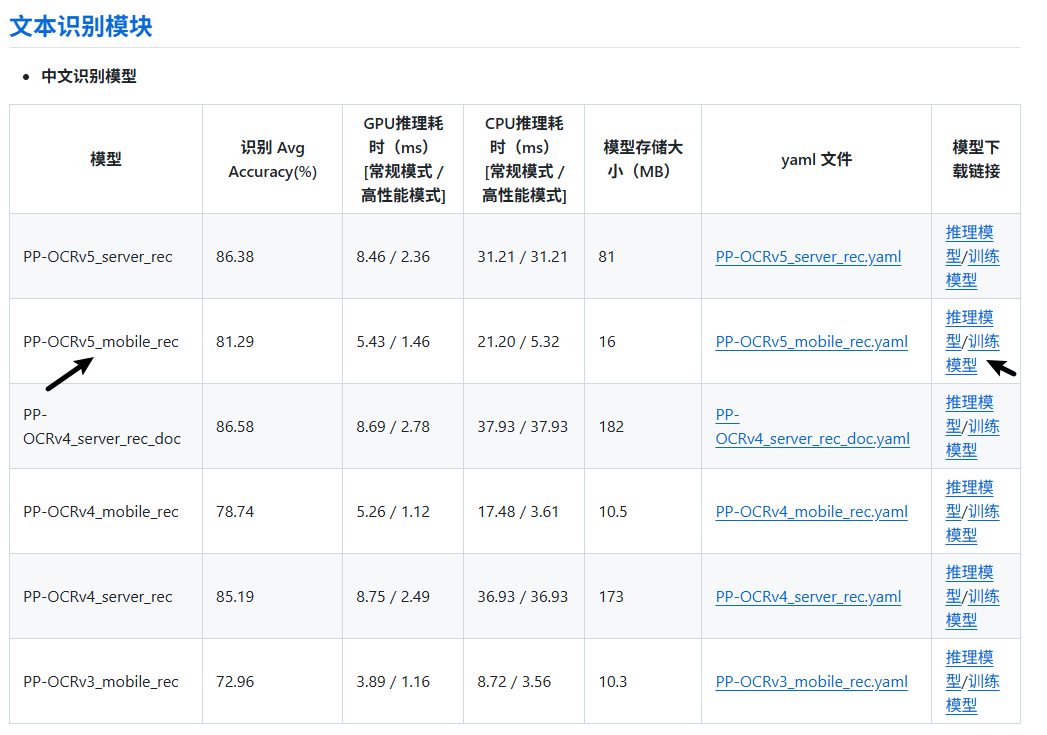Click the 文本识别模块 section heading

81,26
